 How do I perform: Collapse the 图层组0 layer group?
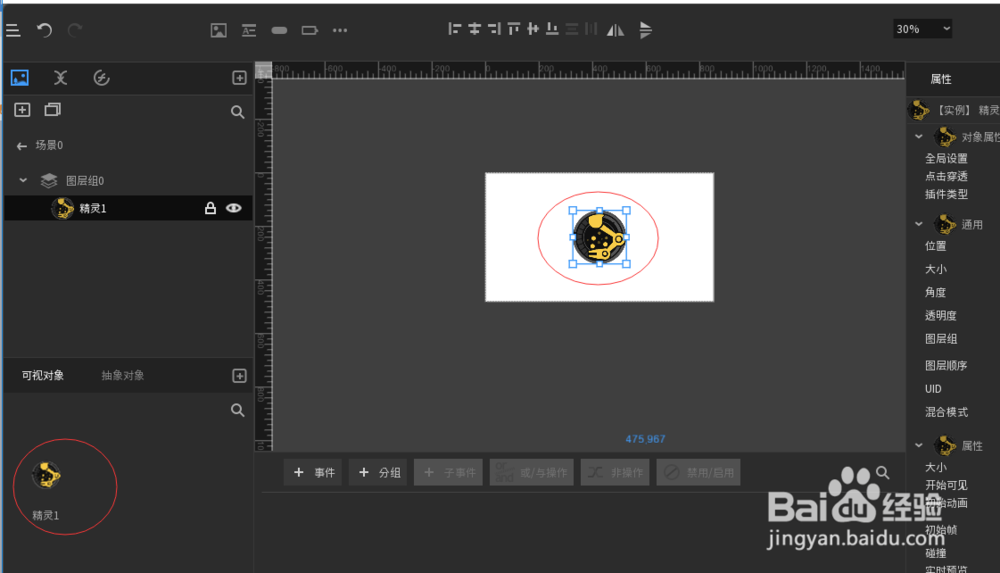(x=23, y=181)
